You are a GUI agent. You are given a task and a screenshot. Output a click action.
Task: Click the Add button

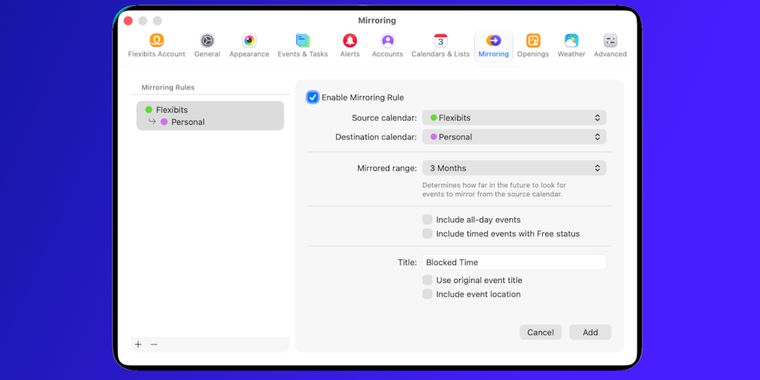[590, 332]
